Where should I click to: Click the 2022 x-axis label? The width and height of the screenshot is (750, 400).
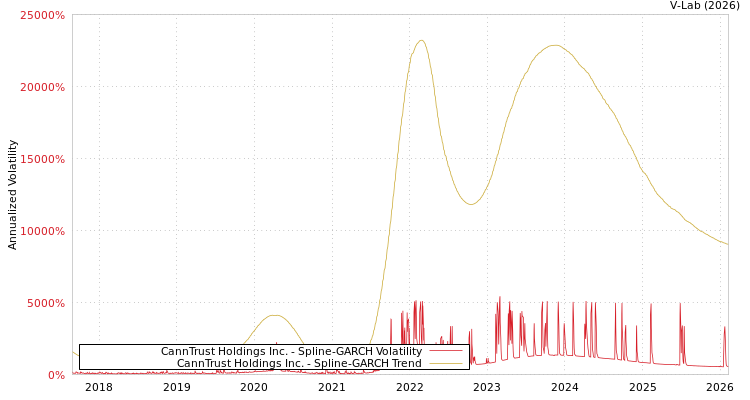tap(409, 387)
